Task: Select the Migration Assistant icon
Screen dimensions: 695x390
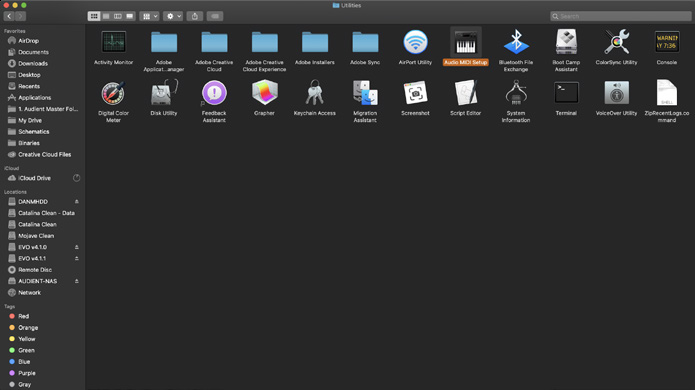Action: tap(365, 93)
